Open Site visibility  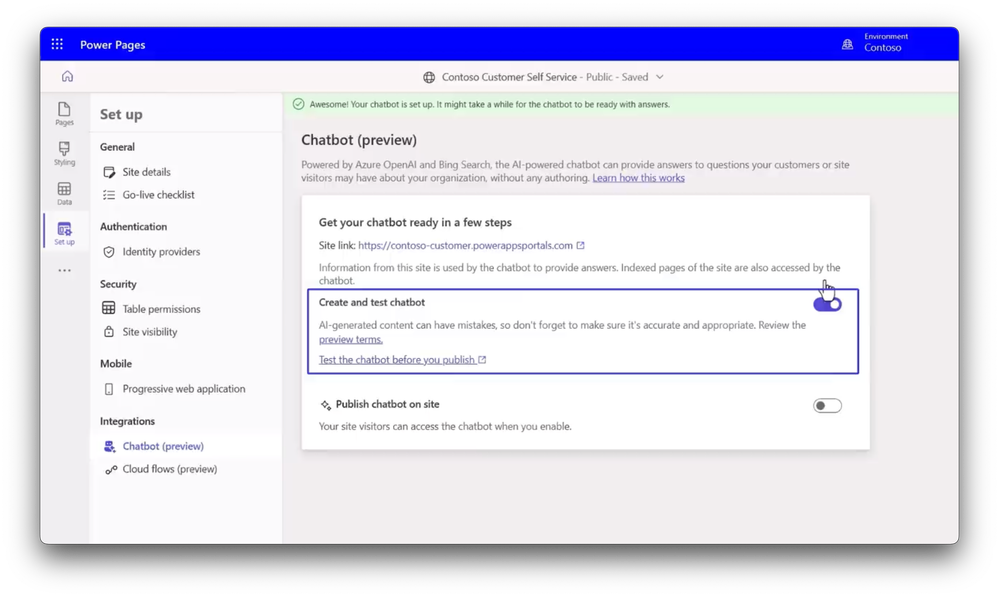(x=150, y=332)
